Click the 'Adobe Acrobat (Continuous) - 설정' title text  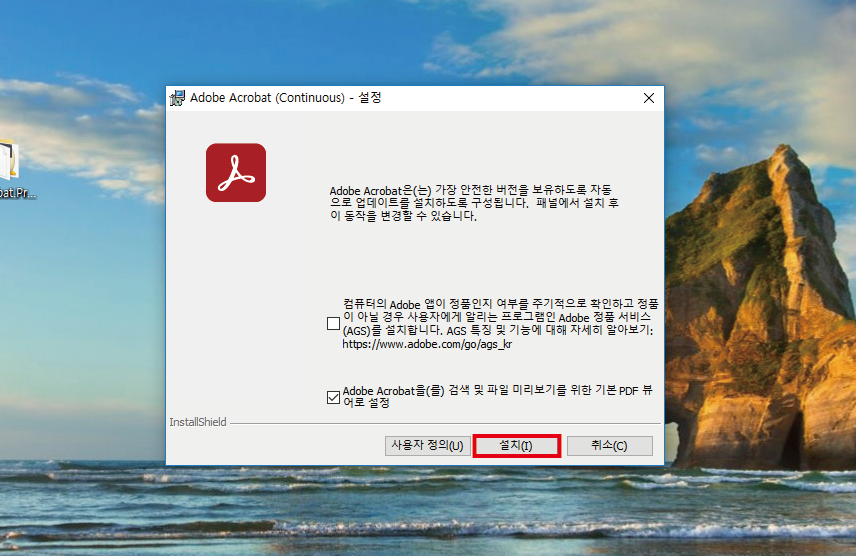[x=285, y=98]
